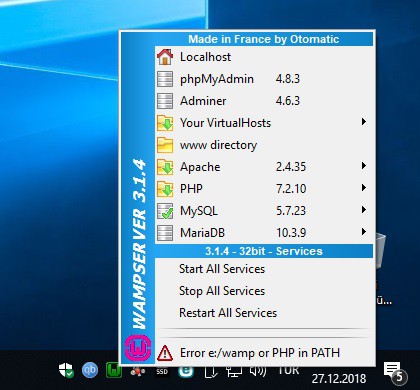Click the Localhost house icon
The image size is (420, 390).
pos(165,57)
